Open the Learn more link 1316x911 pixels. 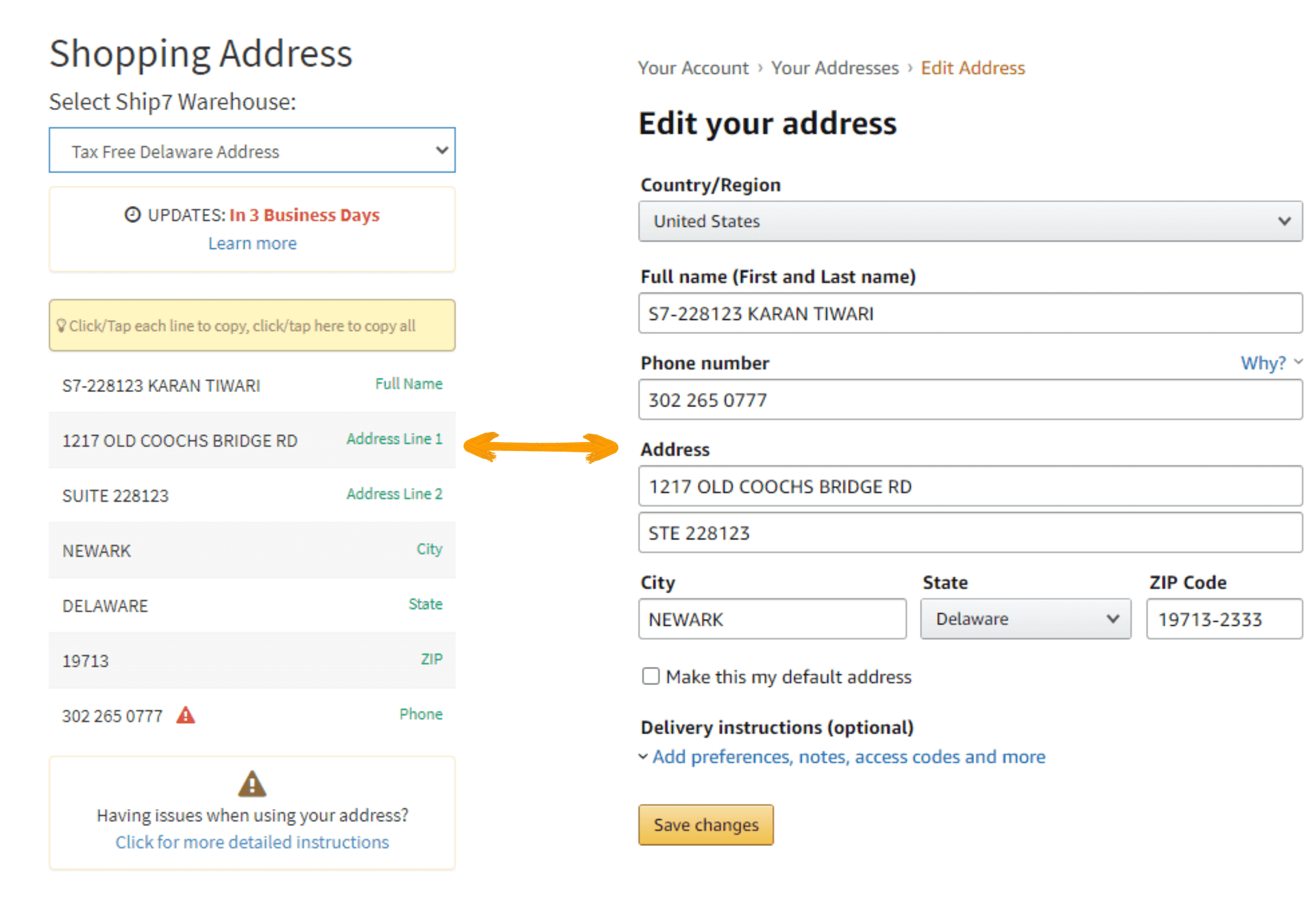(252, 243)
